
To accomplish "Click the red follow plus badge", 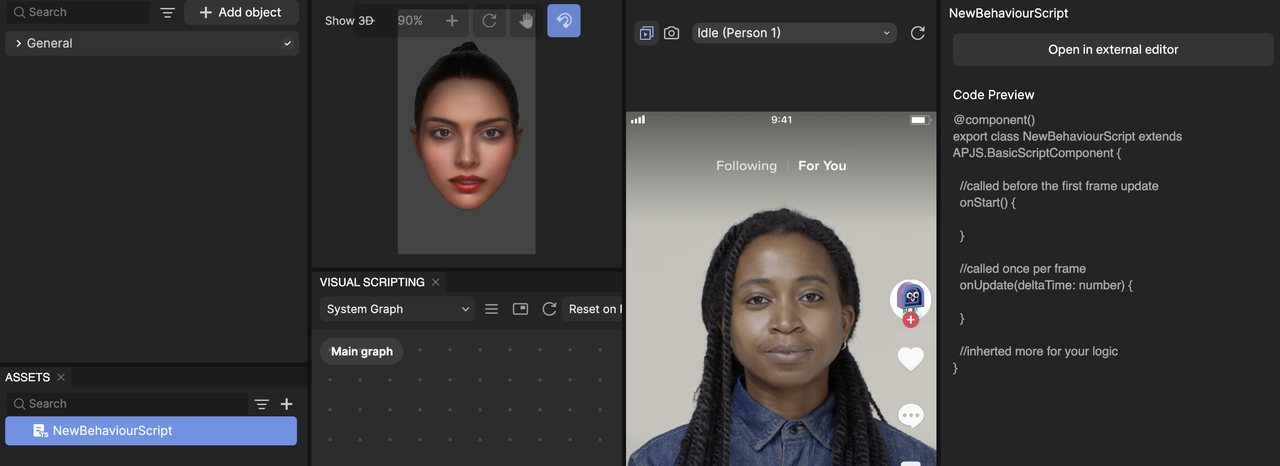I will click(x=910, y=320).
